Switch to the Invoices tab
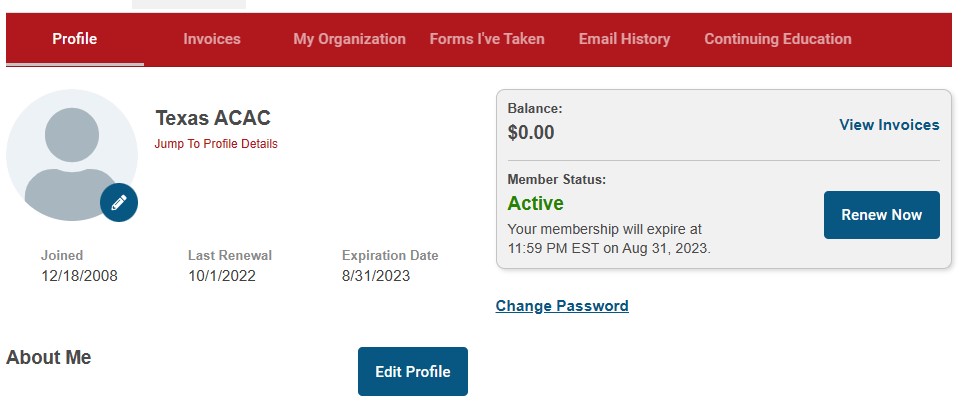 (212, 39)
